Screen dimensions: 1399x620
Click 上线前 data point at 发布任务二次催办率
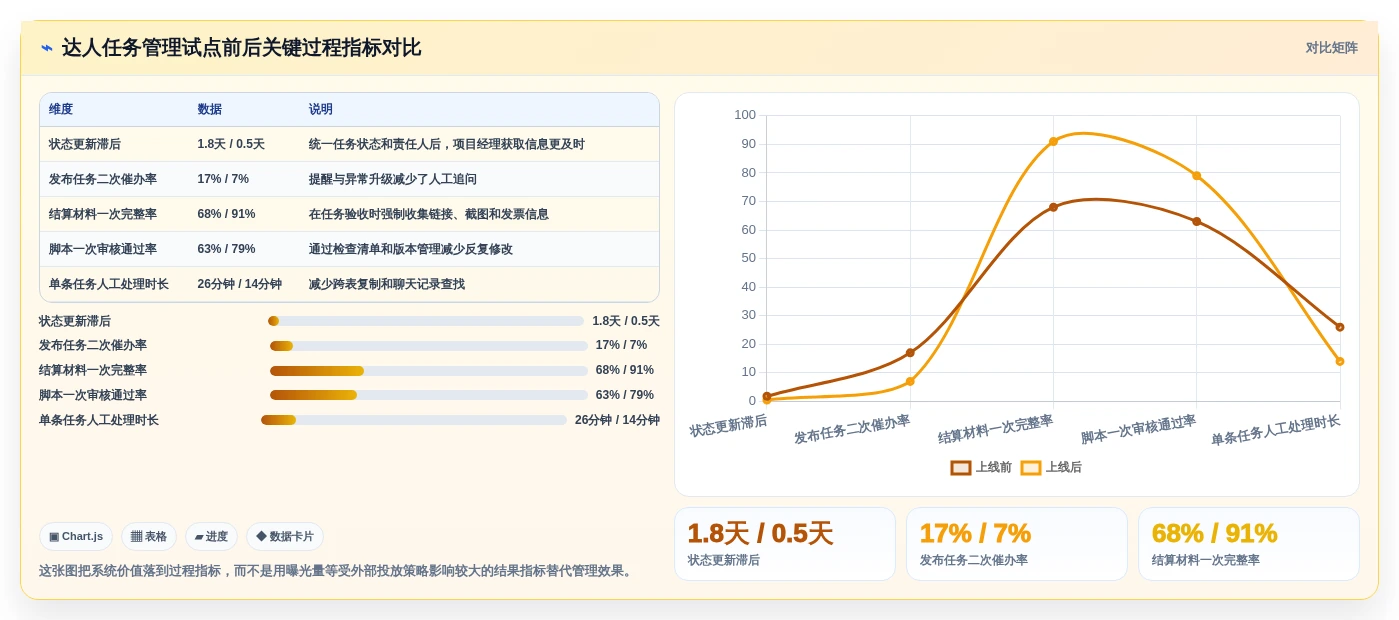[910, 352]
